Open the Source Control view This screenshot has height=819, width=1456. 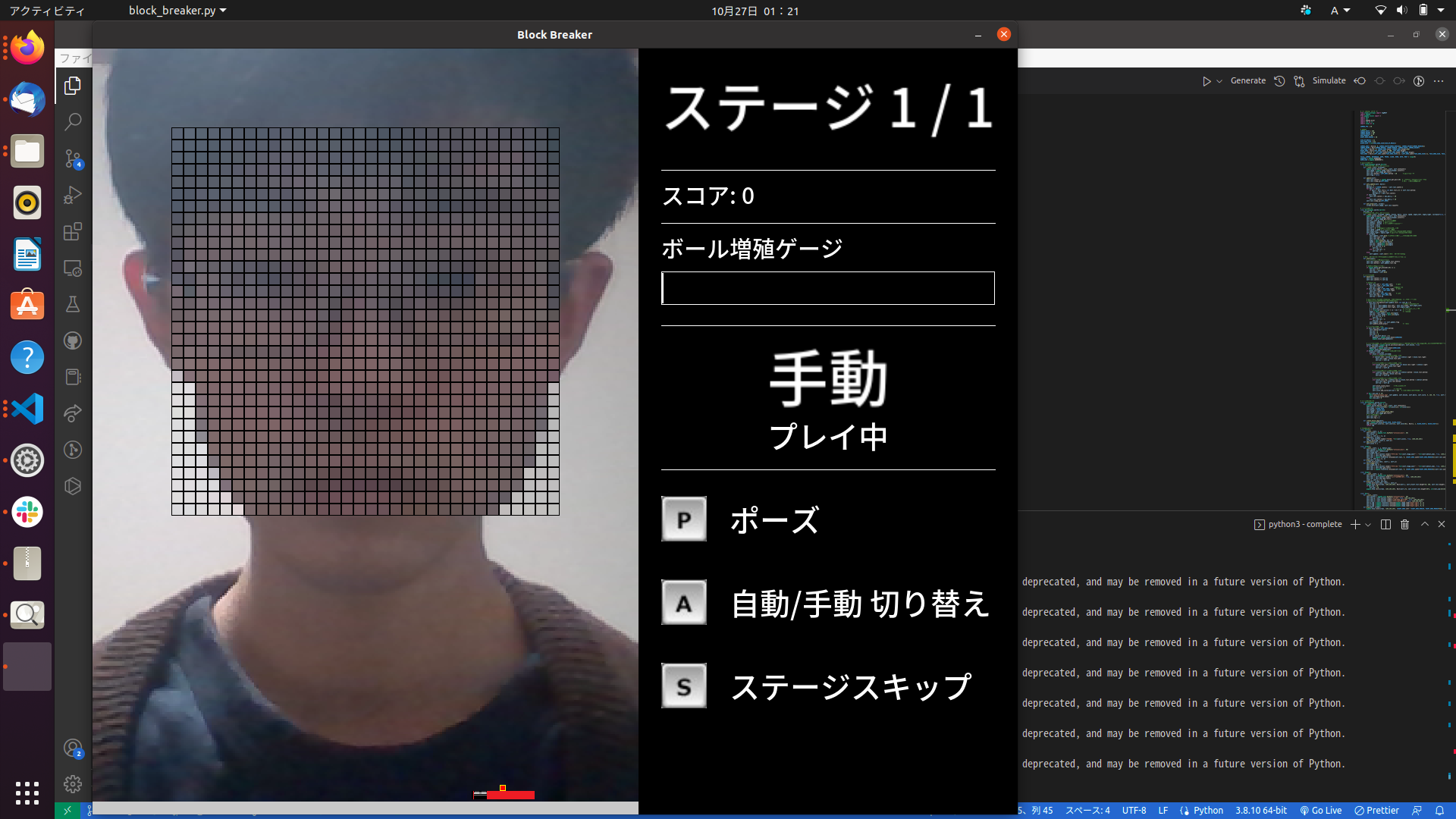pyautogui.click(x=73, y=158)
